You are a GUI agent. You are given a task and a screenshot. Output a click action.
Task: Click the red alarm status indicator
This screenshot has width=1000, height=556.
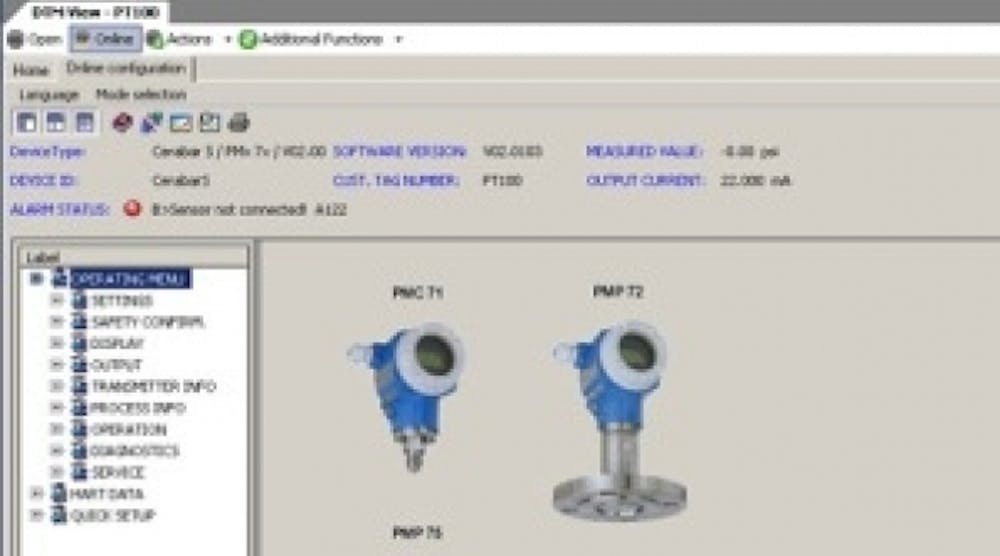[x=133, y=208]
